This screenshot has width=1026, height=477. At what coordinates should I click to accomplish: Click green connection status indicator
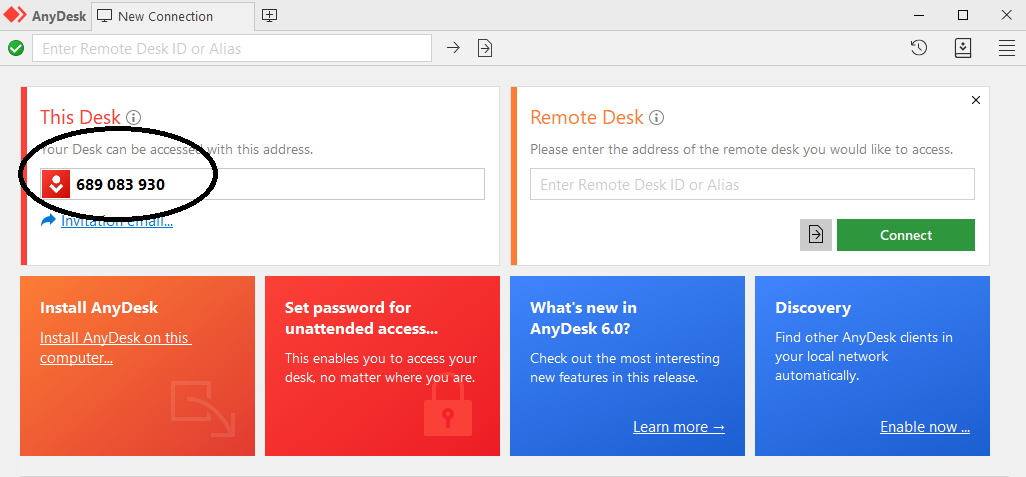[16, 48]
